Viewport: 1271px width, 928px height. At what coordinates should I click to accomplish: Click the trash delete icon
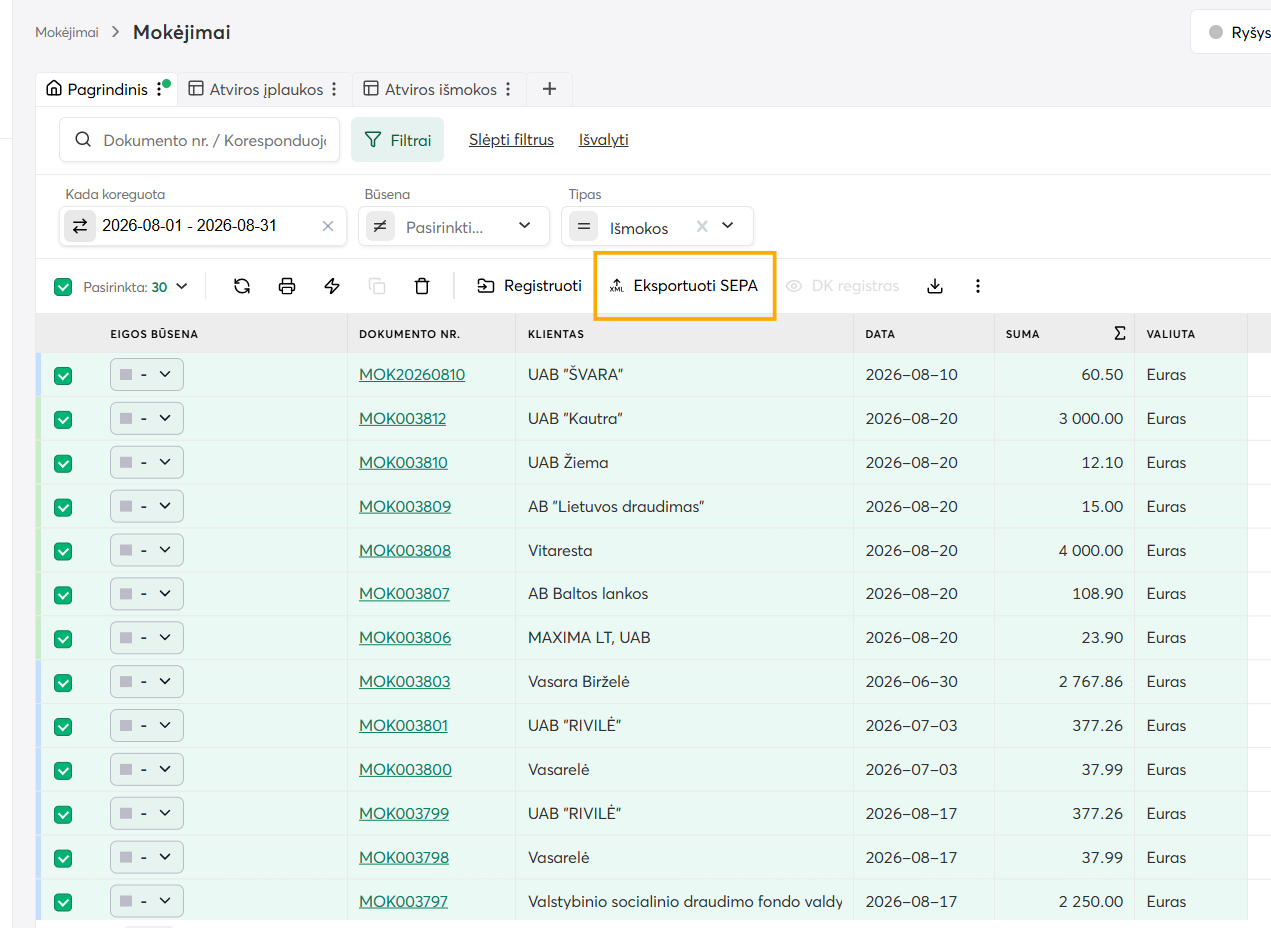click(422, 286)
